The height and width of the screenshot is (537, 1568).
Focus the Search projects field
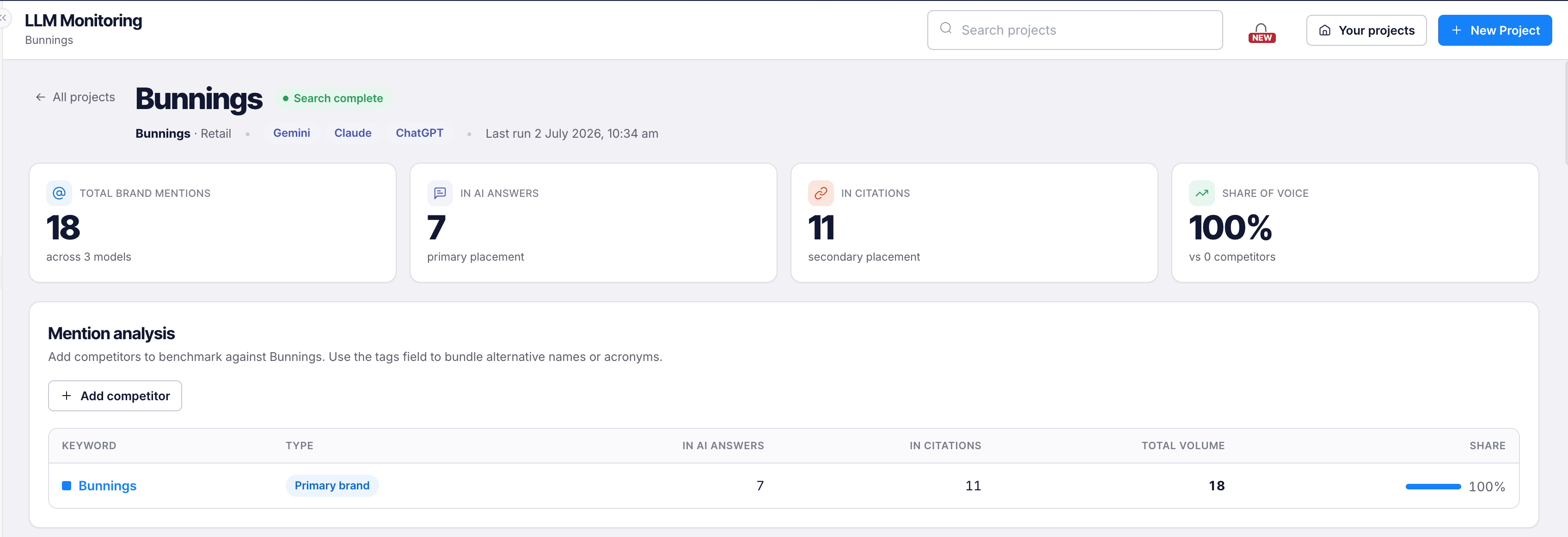[1074, 30]
